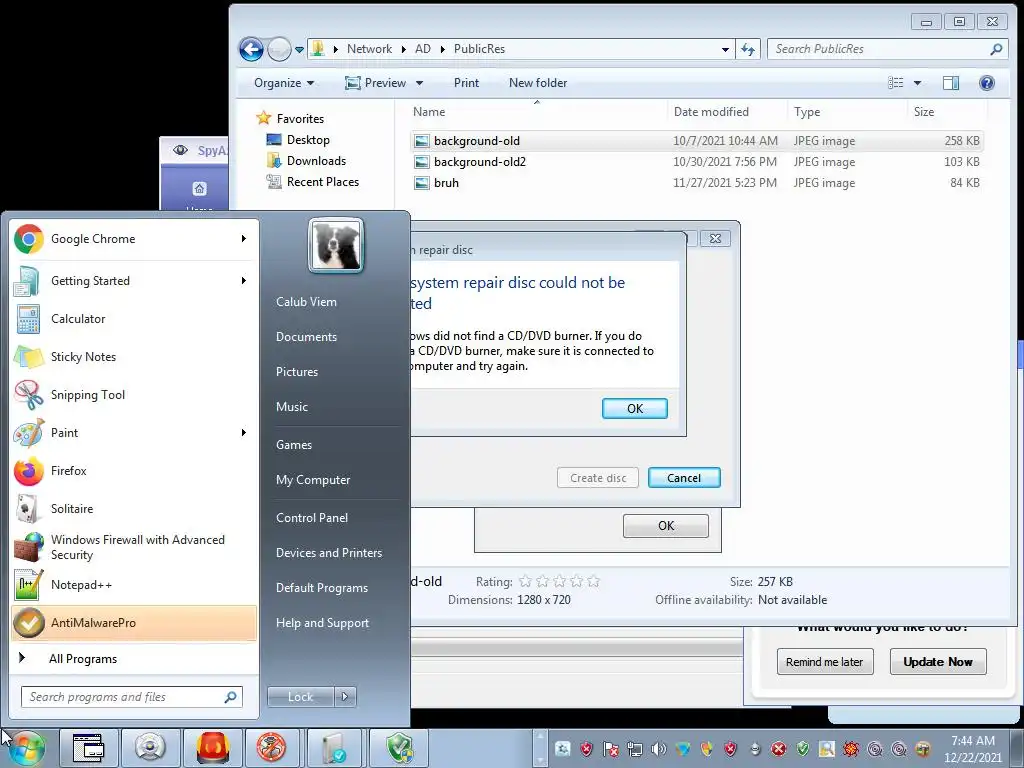
Task: Open Pictures from Start menu
Action: (296, 372)
